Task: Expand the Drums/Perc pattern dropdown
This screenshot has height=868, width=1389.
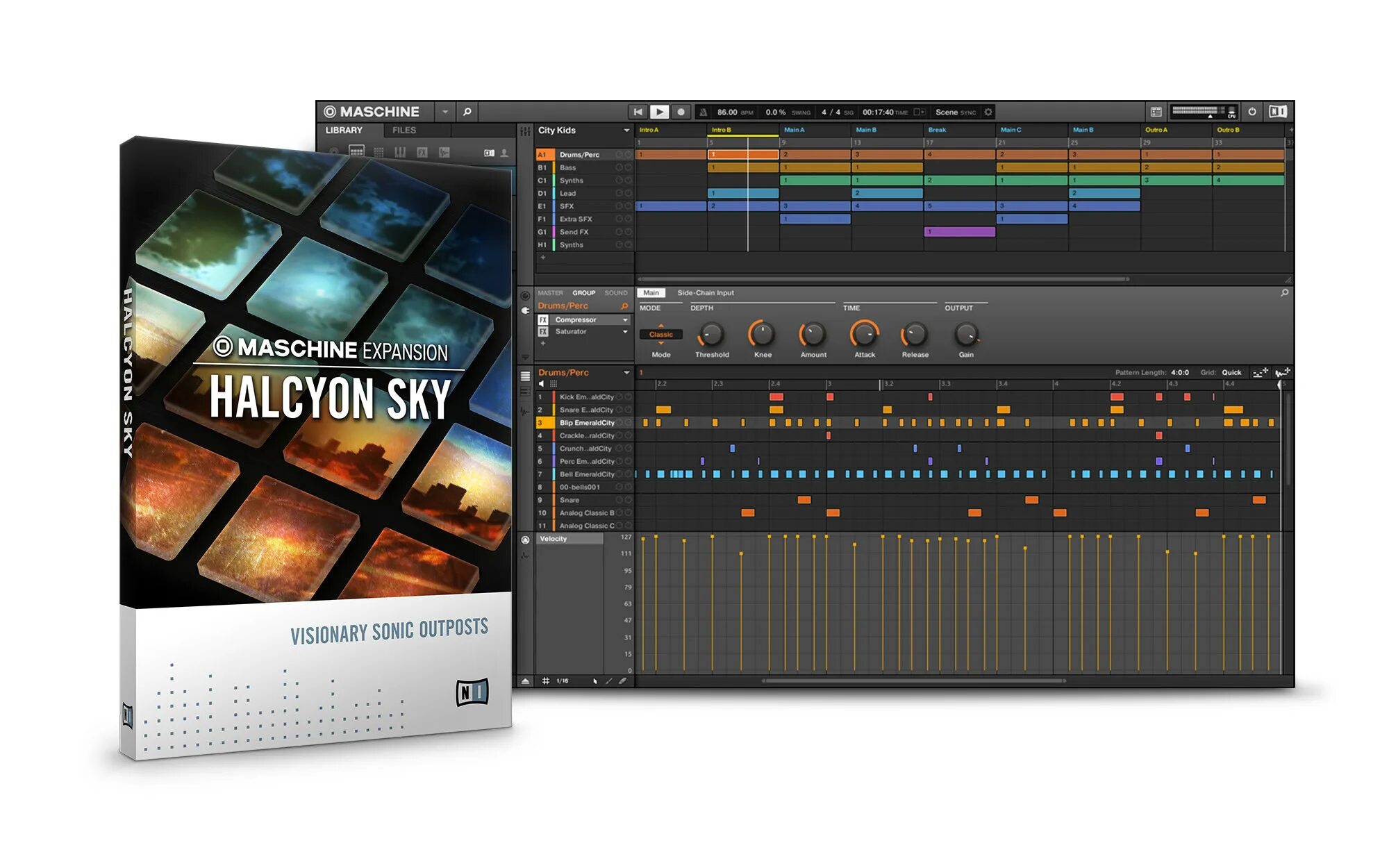Action: pos(626,373)
